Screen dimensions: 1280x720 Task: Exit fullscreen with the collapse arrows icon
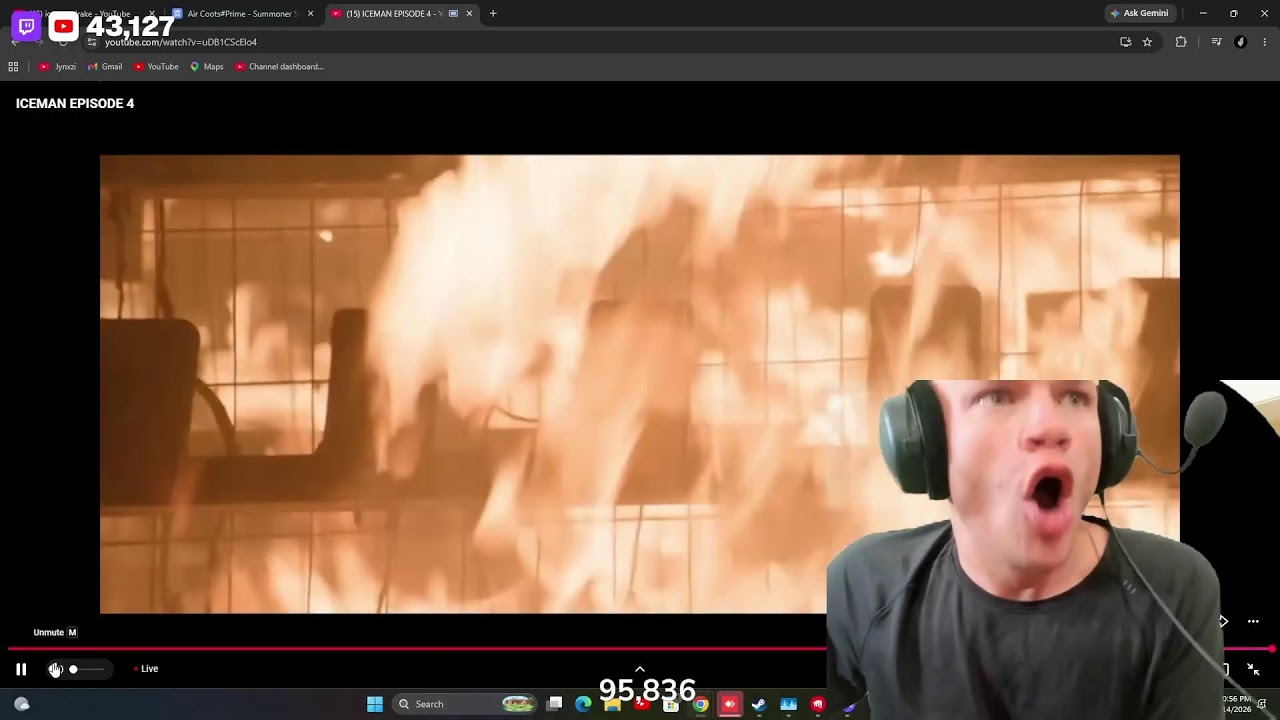(1253, 669)
